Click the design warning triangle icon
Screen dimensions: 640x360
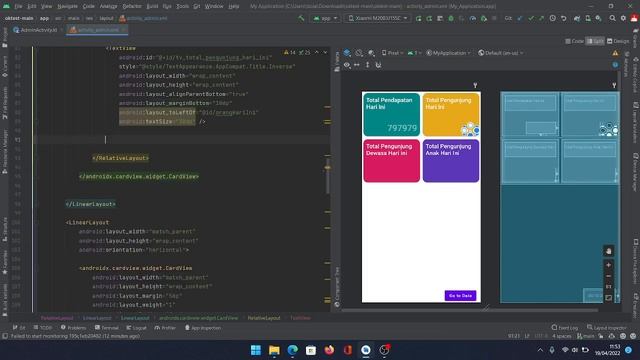click(x=615, y=53)
